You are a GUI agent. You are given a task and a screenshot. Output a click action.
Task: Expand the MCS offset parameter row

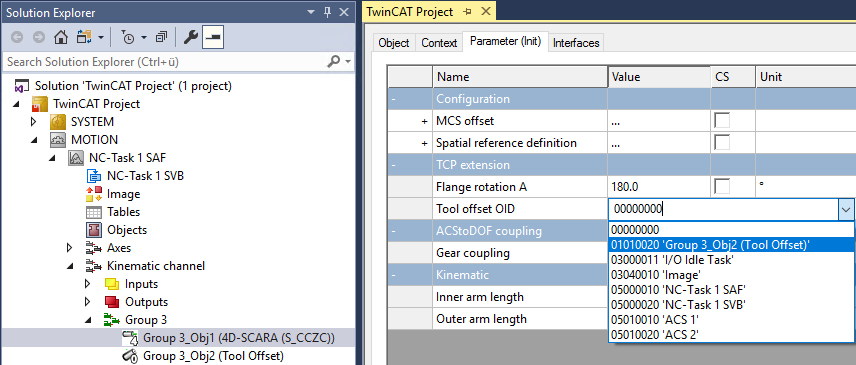point(424,122)
